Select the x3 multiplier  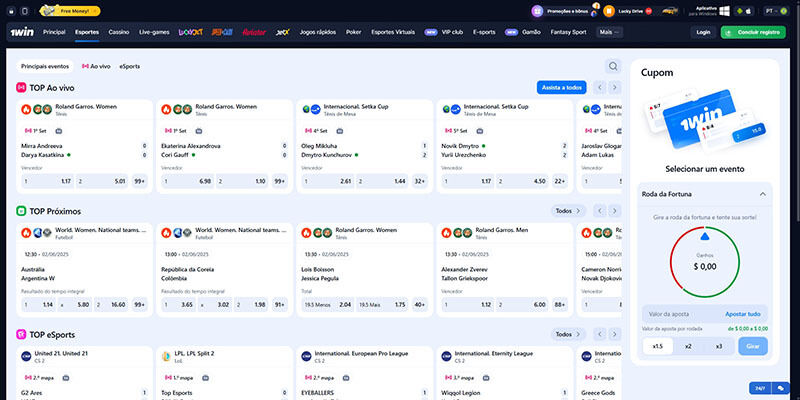pyautogui.click(x=719, y=346)
